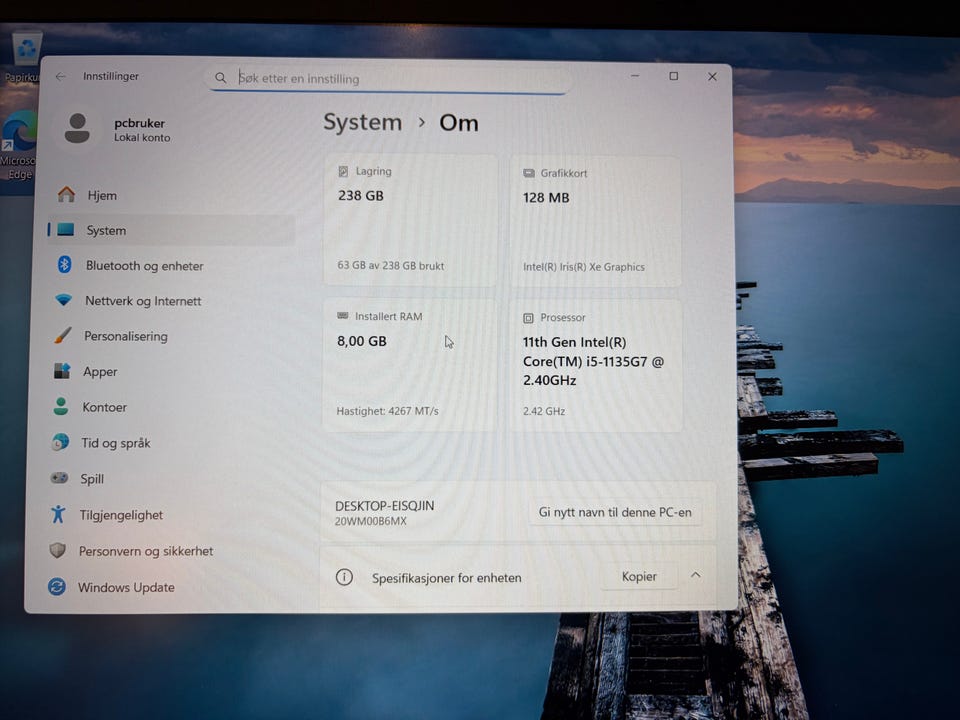Click the search magnifier icon
Viewport: 960px width, 720px height.
click(220, 78)
